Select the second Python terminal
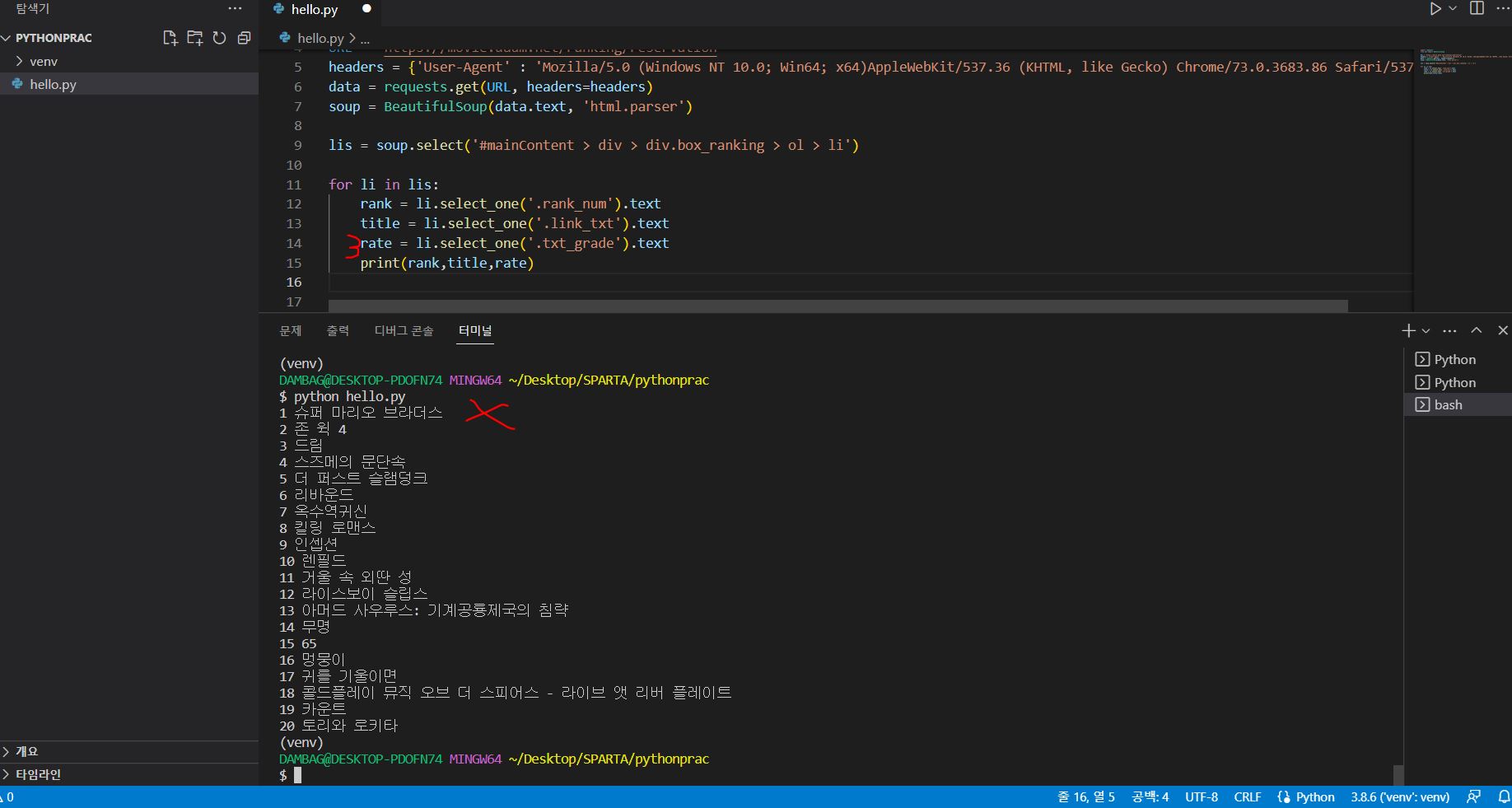 point(1457,382)
